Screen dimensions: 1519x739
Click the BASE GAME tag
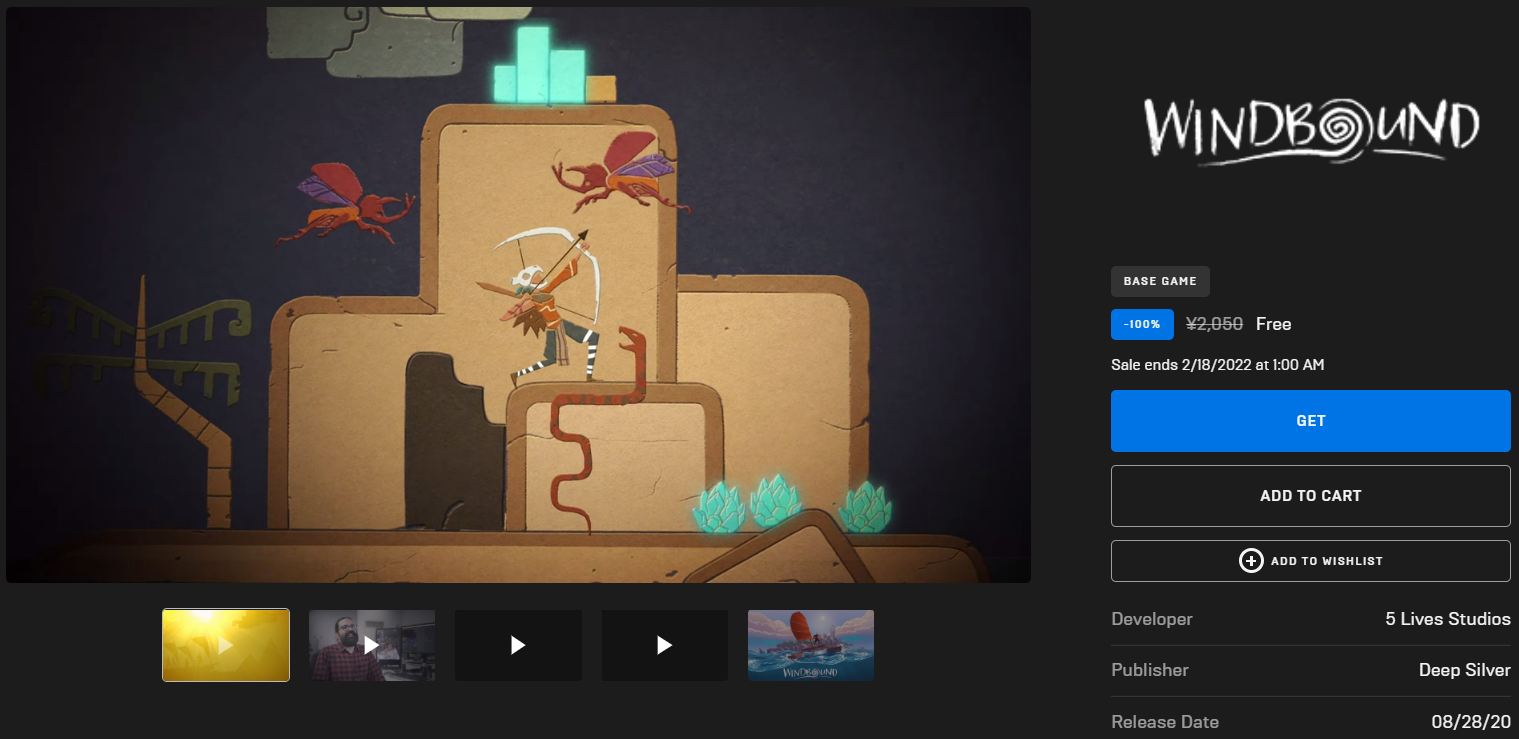(1160, 282)
